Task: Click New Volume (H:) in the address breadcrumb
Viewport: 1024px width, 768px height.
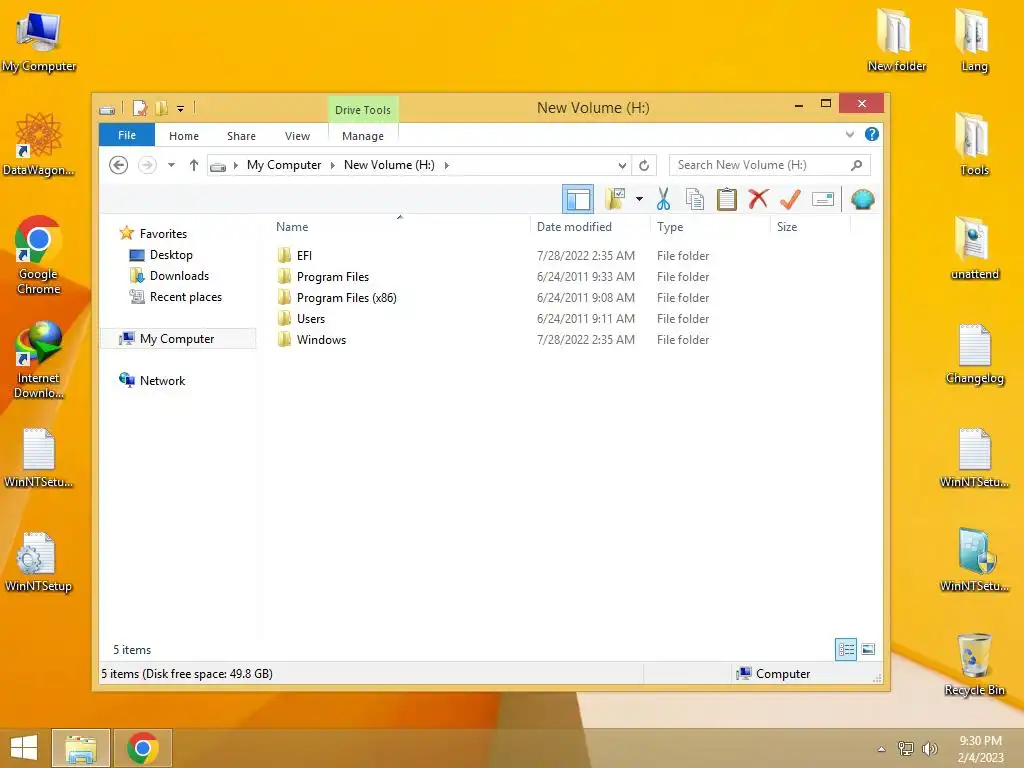Action: pyautogui.click(x=389, y=165)
